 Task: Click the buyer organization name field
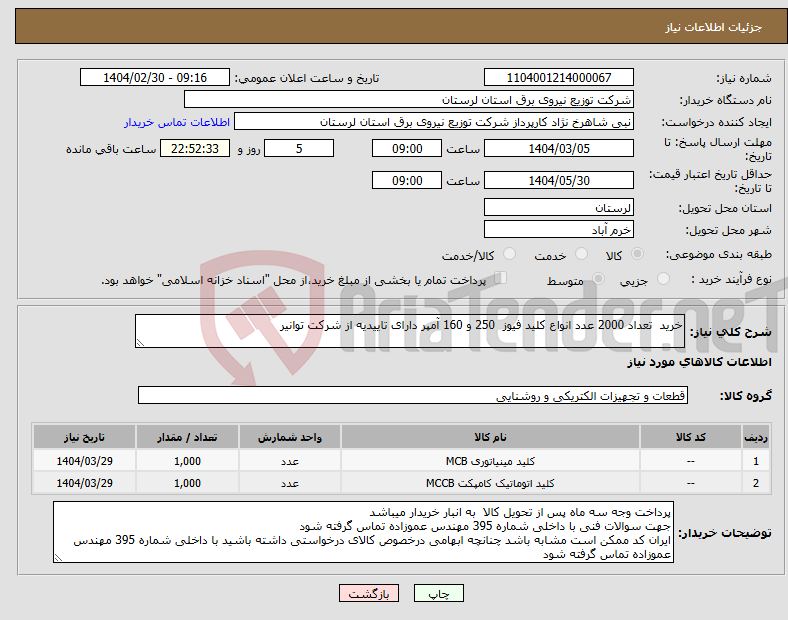(409, 99)
